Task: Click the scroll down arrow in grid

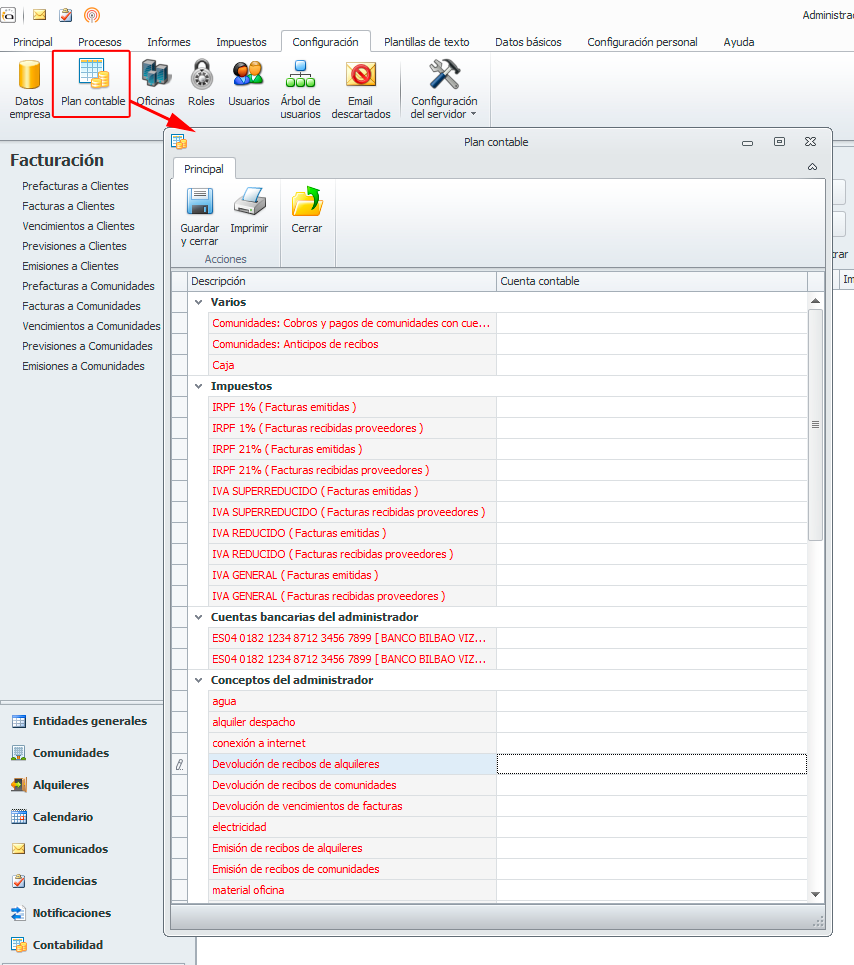Action: tap(815, 894)
